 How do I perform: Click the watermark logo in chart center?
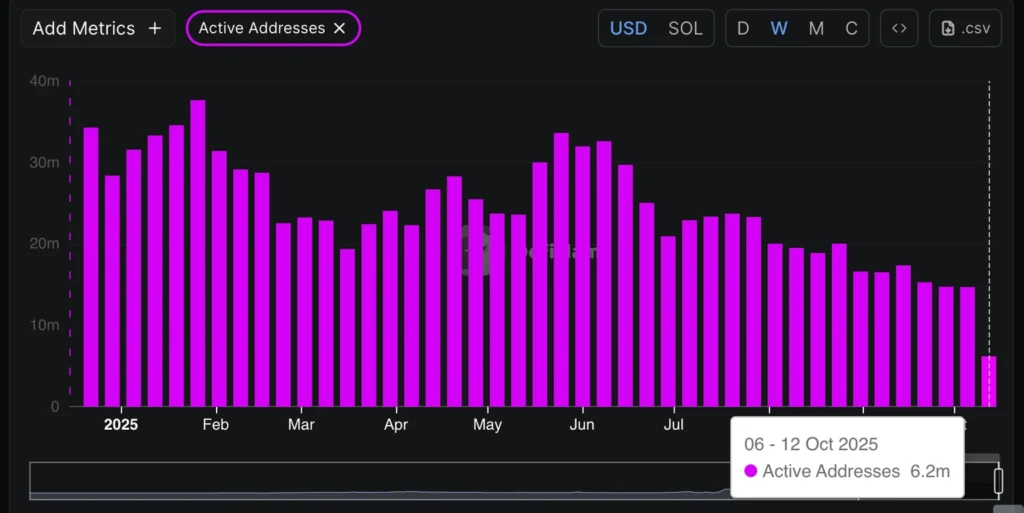477,250
